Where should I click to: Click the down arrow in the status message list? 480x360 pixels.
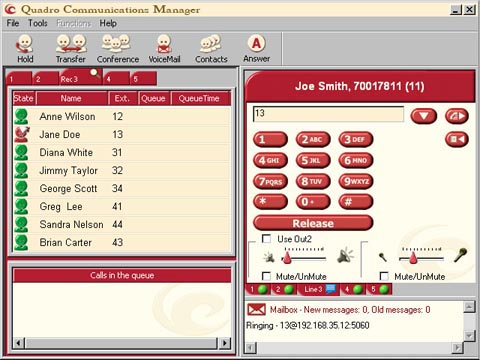coord(469,335)
